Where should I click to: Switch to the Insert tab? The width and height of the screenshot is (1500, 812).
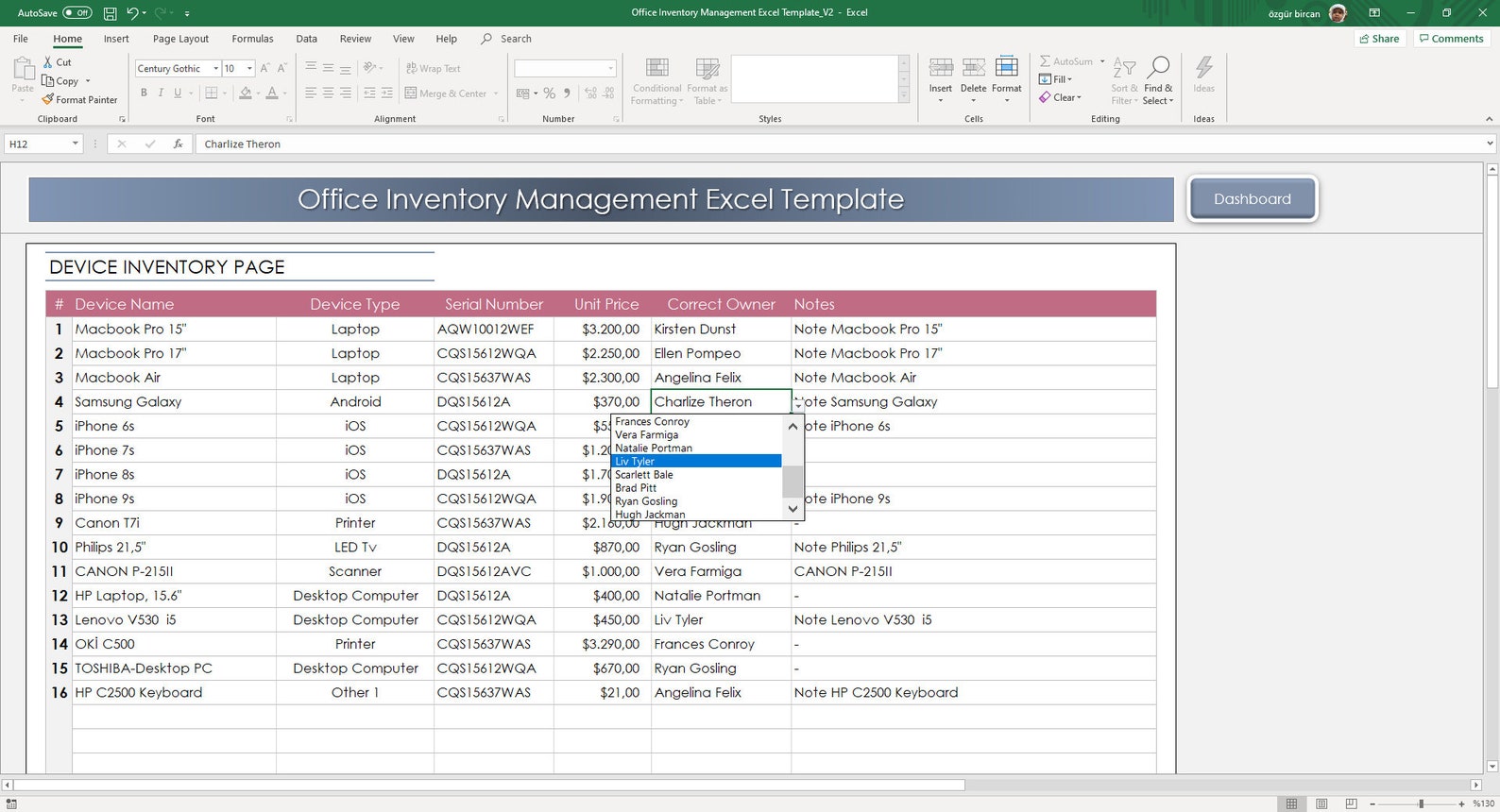pyautogui.click(x=116, y=39)
